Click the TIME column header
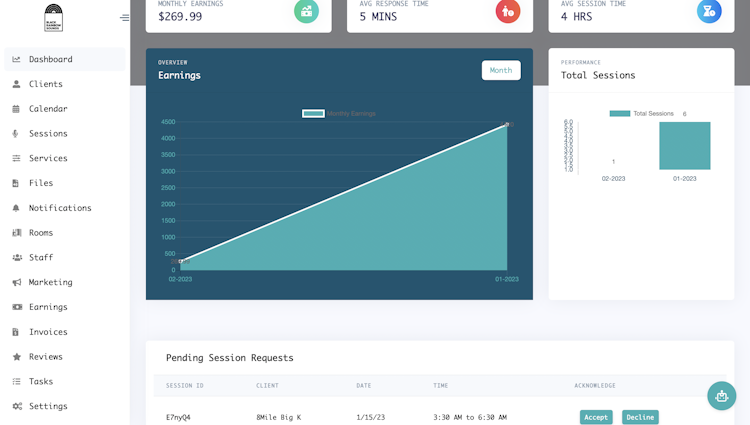The image size is (750, 425). click(441, 385)
